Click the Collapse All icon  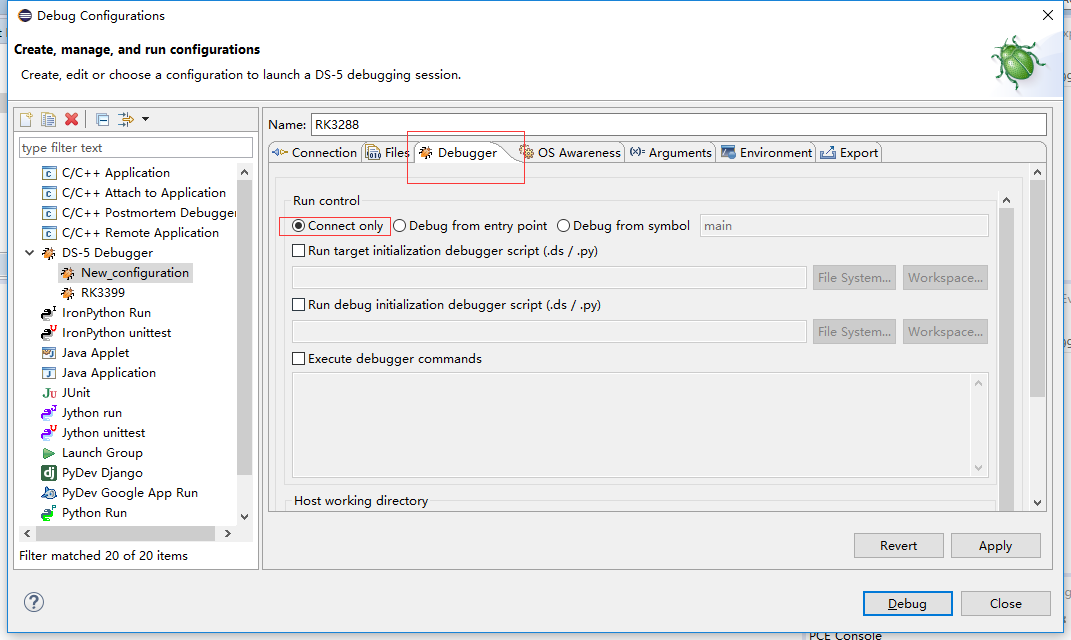pyautogui.click(x=102, y=120)
